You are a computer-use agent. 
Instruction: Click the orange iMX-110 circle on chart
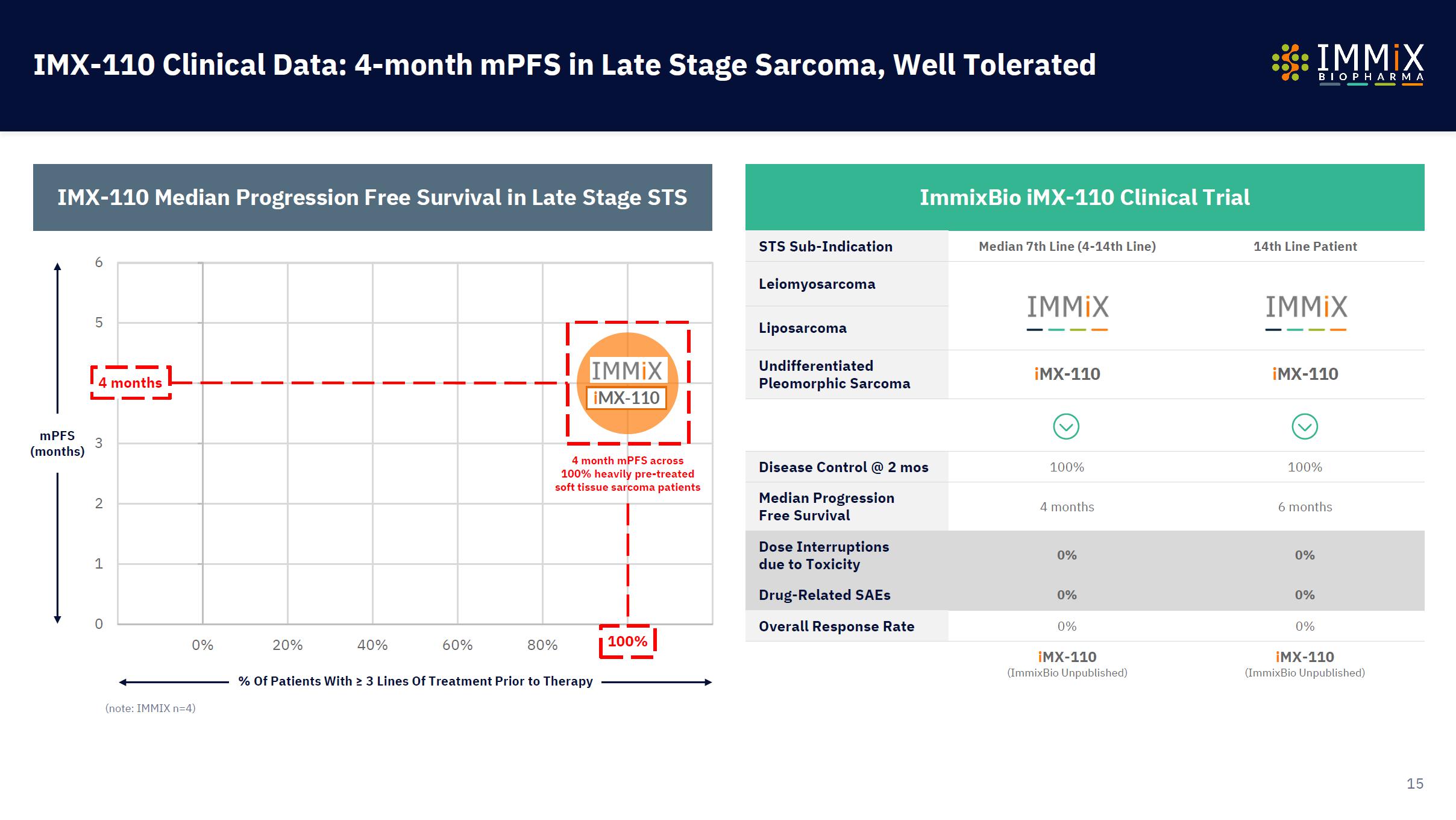(x=627, y=383)
